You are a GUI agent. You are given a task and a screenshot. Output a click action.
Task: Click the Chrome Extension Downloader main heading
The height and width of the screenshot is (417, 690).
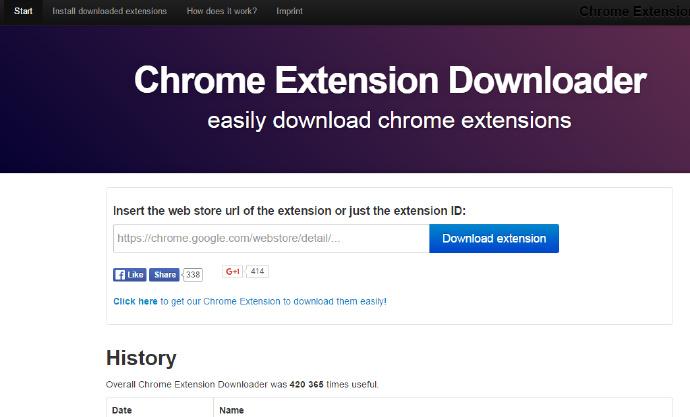[x=390, y=80]
